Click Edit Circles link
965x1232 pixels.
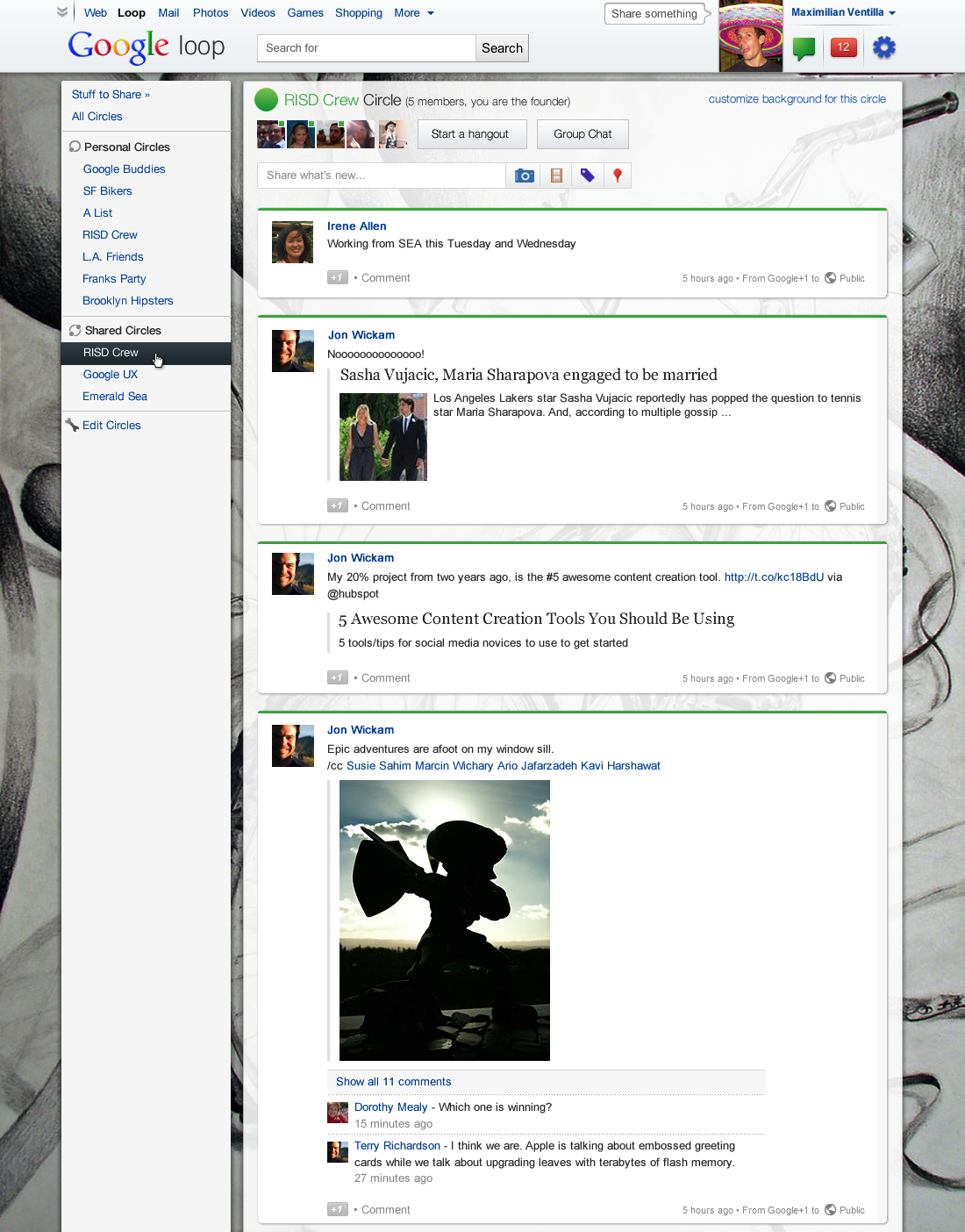pyautogui.click(x=111, y=426)
